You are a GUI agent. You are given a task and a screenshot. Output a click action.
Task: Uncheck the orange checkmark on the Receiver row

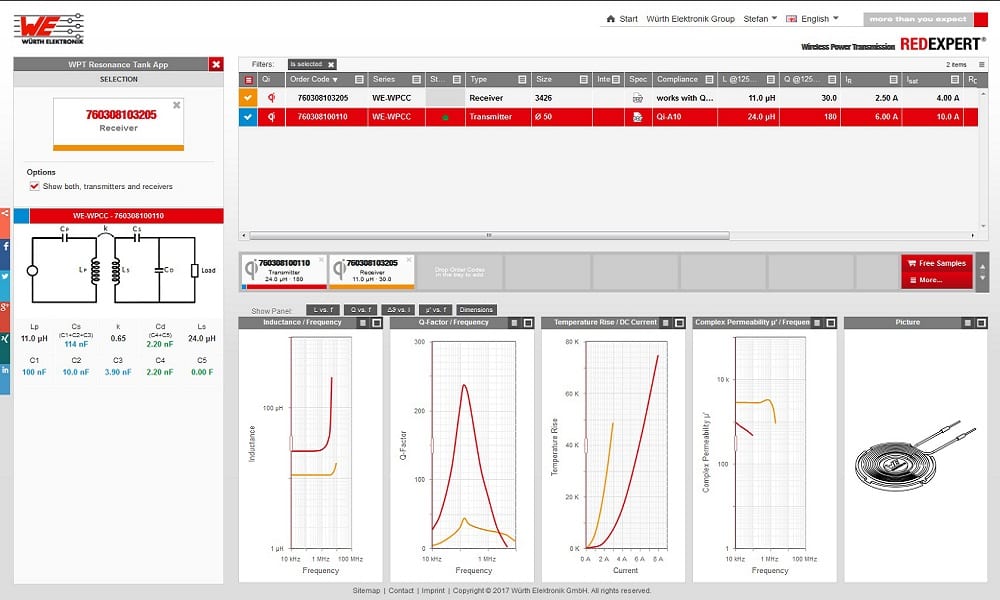248,97
